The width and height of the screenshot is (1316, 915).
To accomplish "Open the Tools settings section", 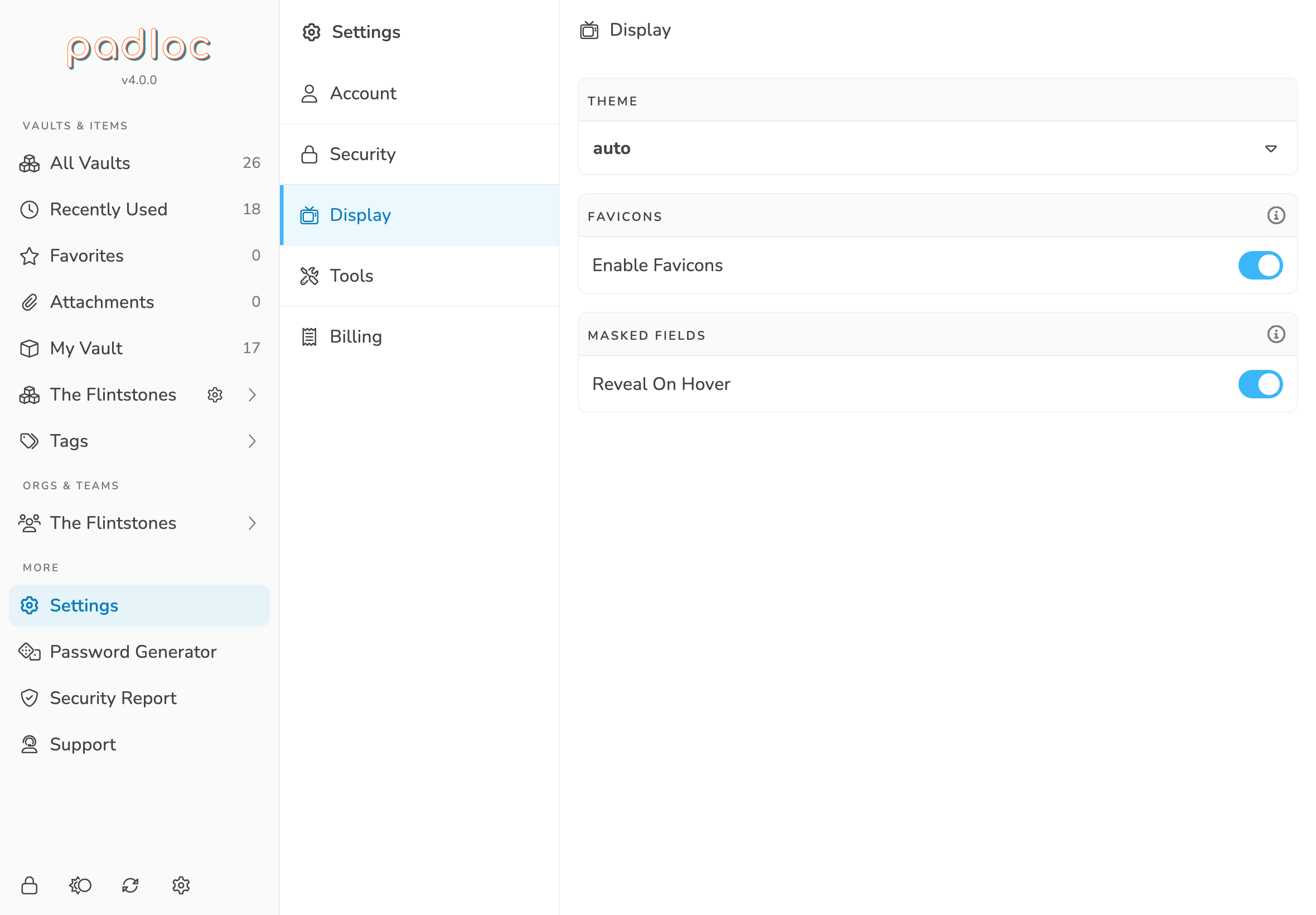I will [x=419, y=276].
